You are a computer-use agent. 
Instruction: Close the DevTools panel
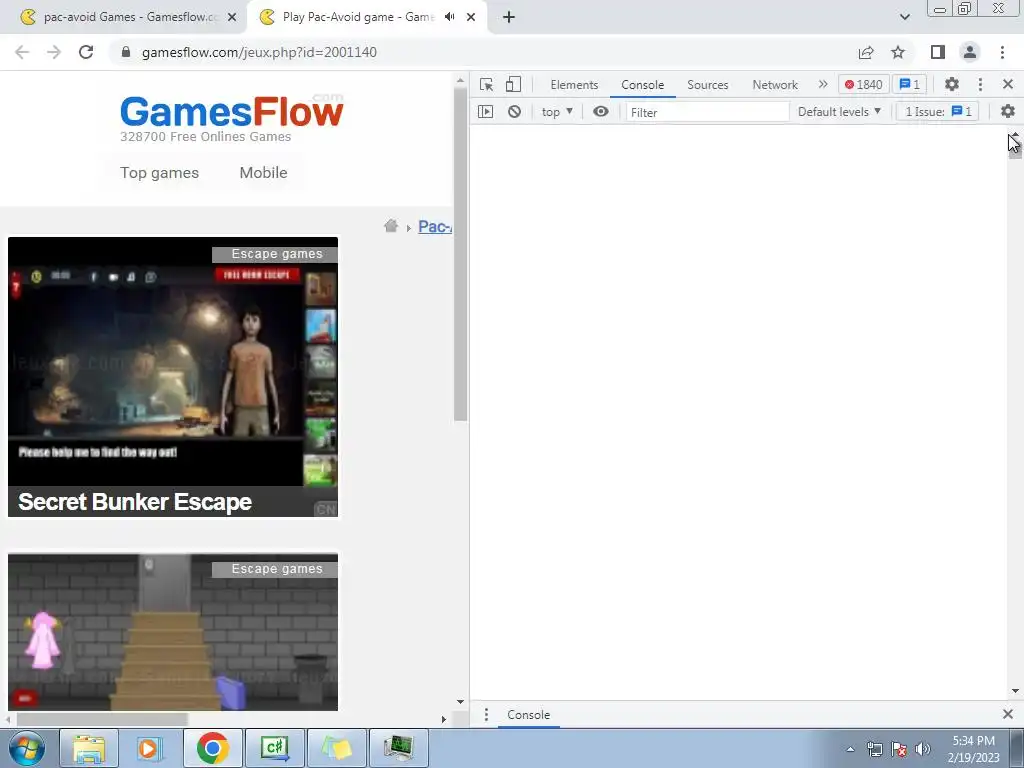(1008, 84)
